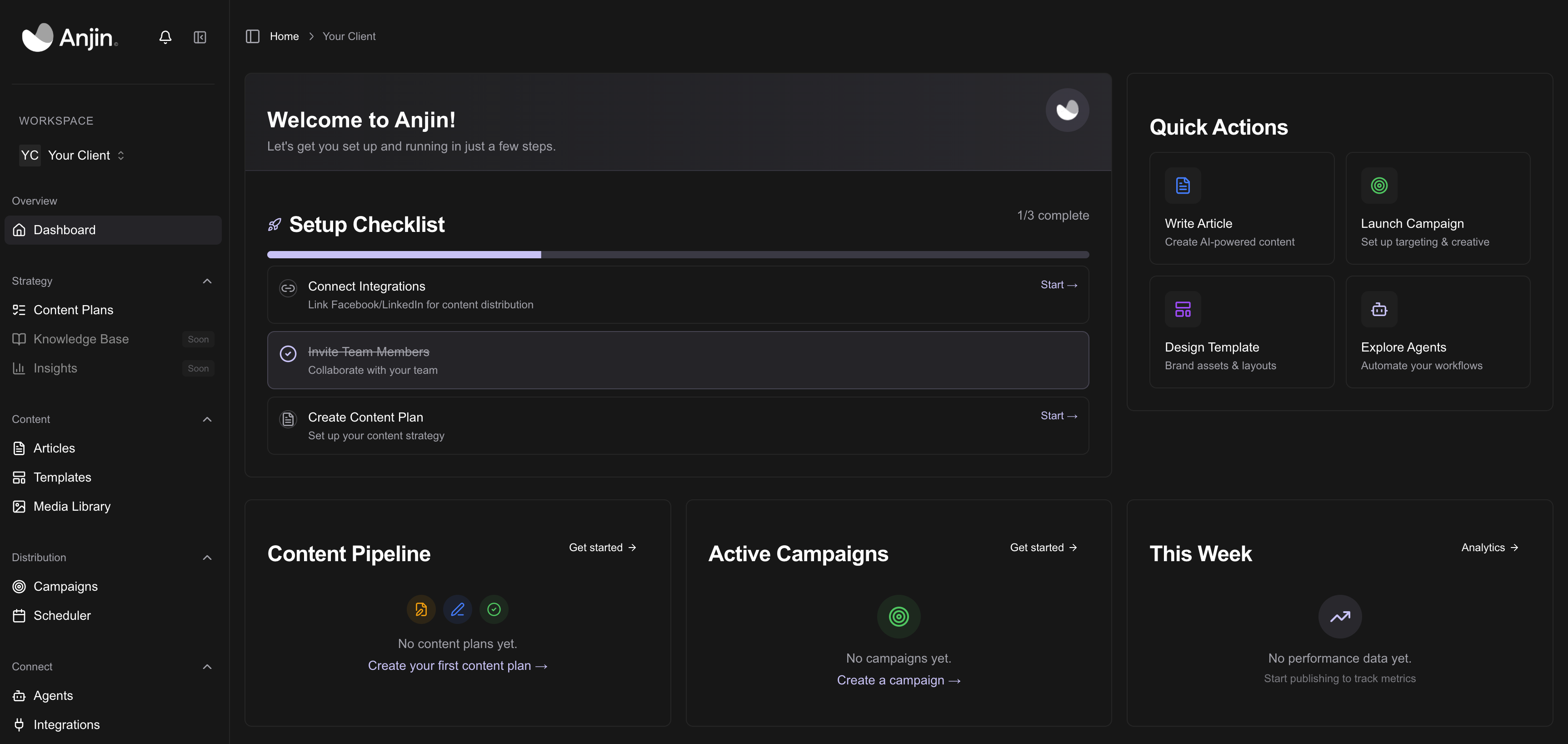Switch to the Dashboard page
Screen dimensions: 1568x744
[x=64, y=230]
